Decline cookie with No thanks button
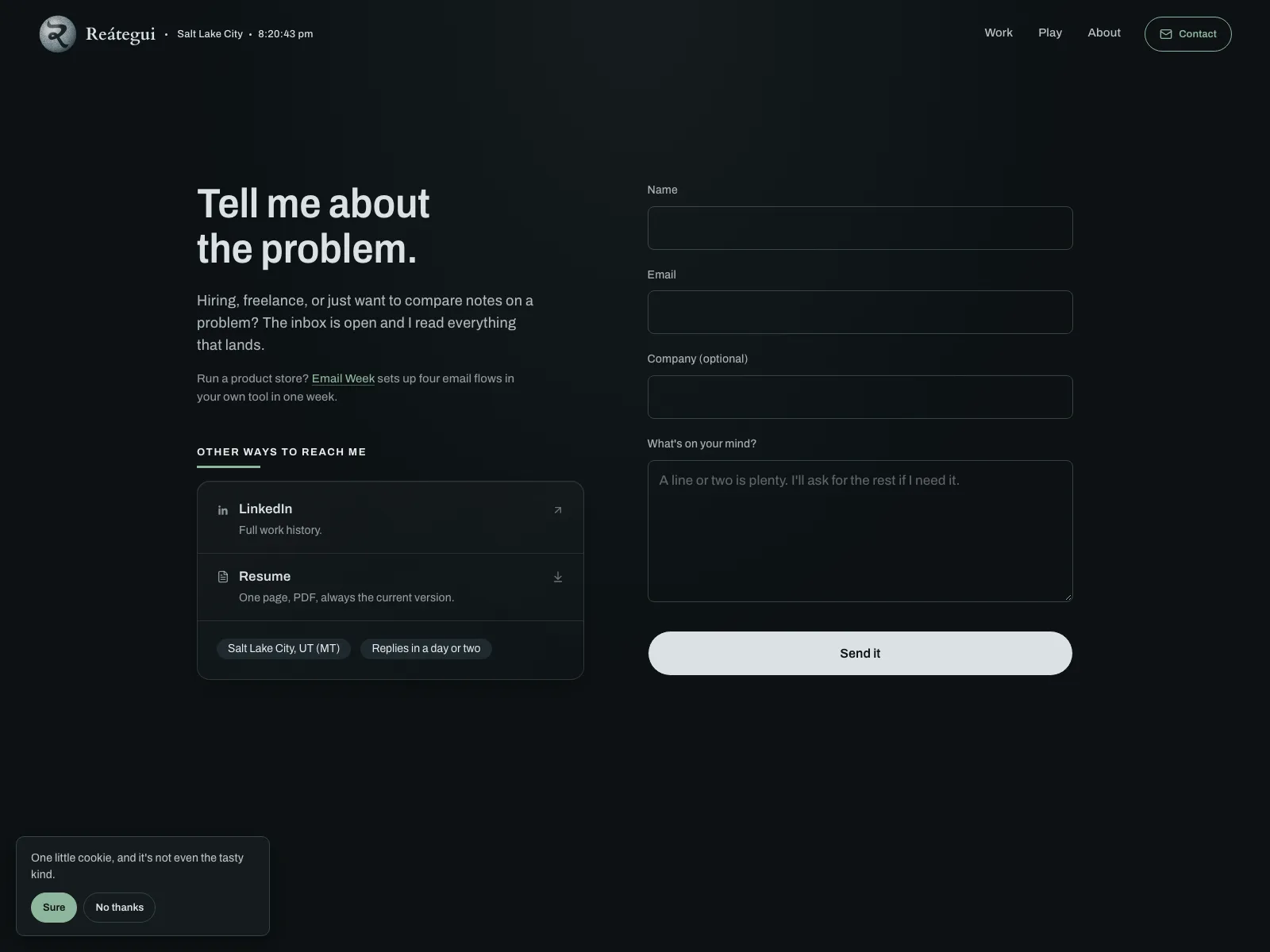 coord(119,908)
